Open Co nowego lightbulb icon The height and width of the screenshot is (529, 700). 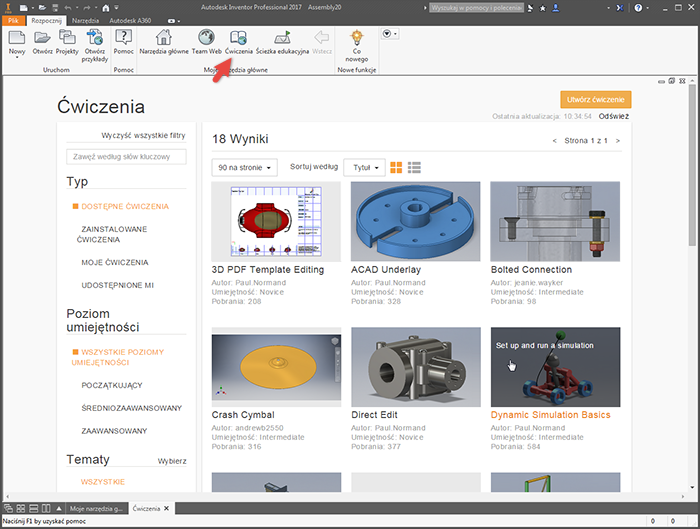click(x=357, y=37)
